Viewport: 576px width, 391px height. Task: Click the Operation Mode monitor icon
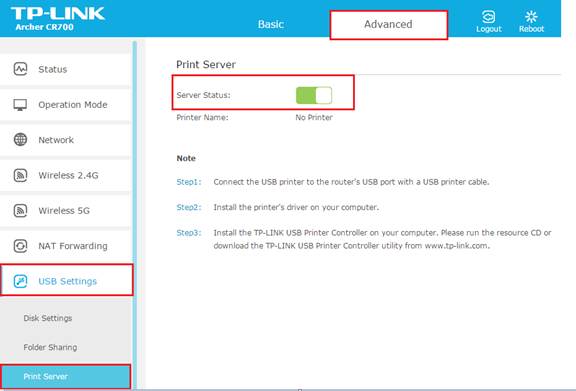20,104
